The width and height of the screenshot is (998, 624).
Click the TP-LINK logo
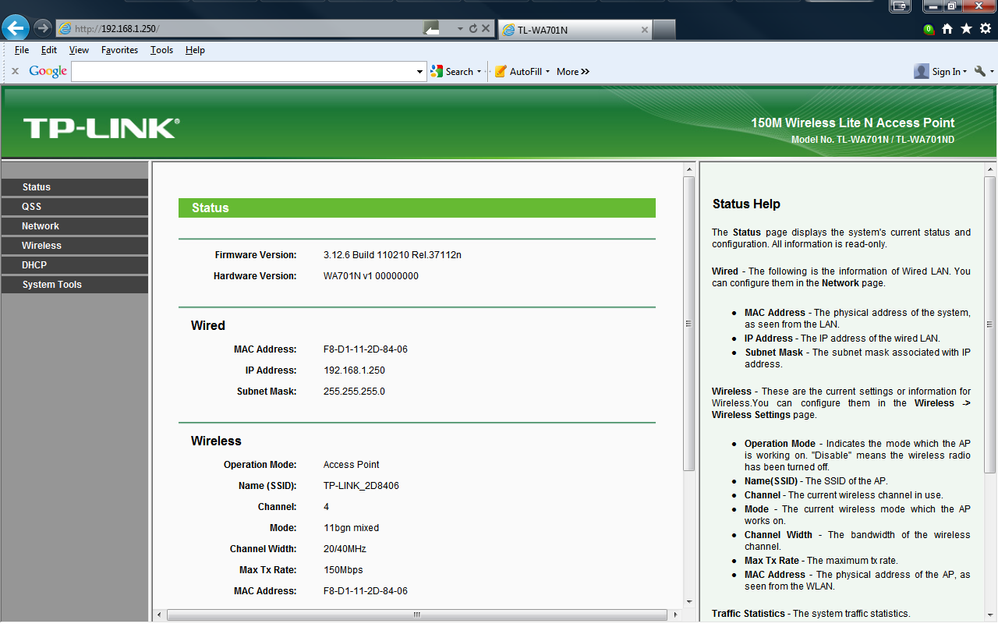click(x=101, y=128)
